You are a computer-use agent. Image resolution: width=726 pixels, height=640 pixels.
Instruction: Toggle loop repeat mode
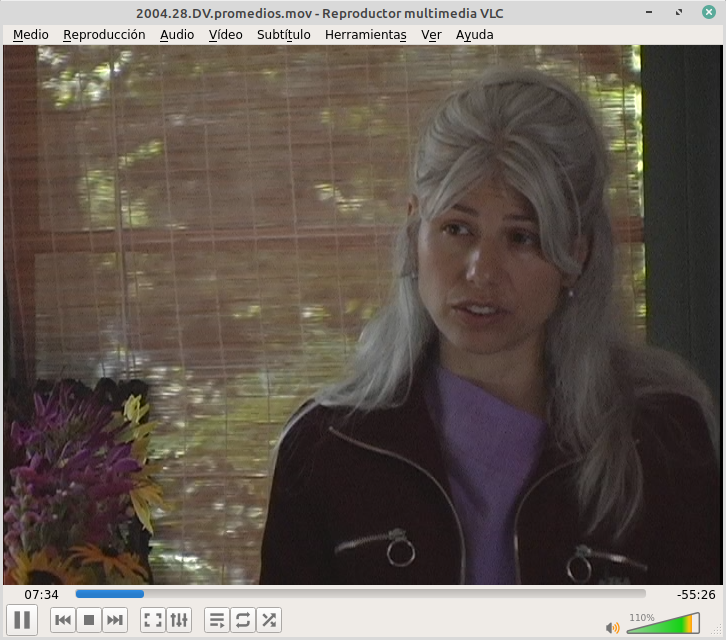pos(242,620)
